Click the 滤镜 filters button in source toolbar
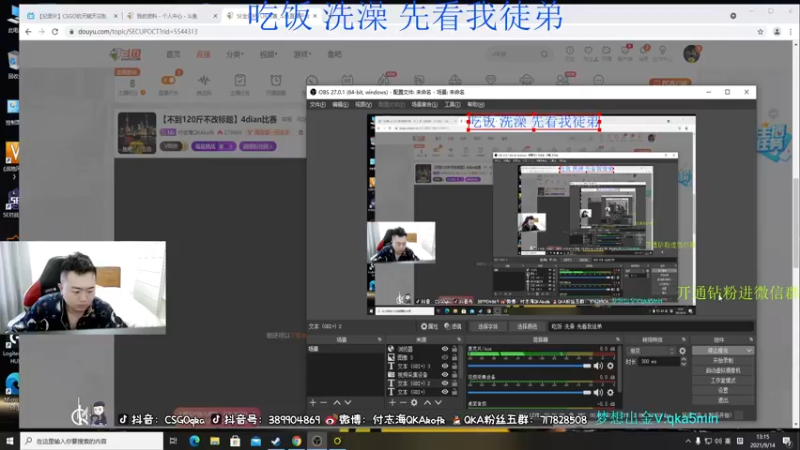The image size is (800, 450). click(453, 327)
